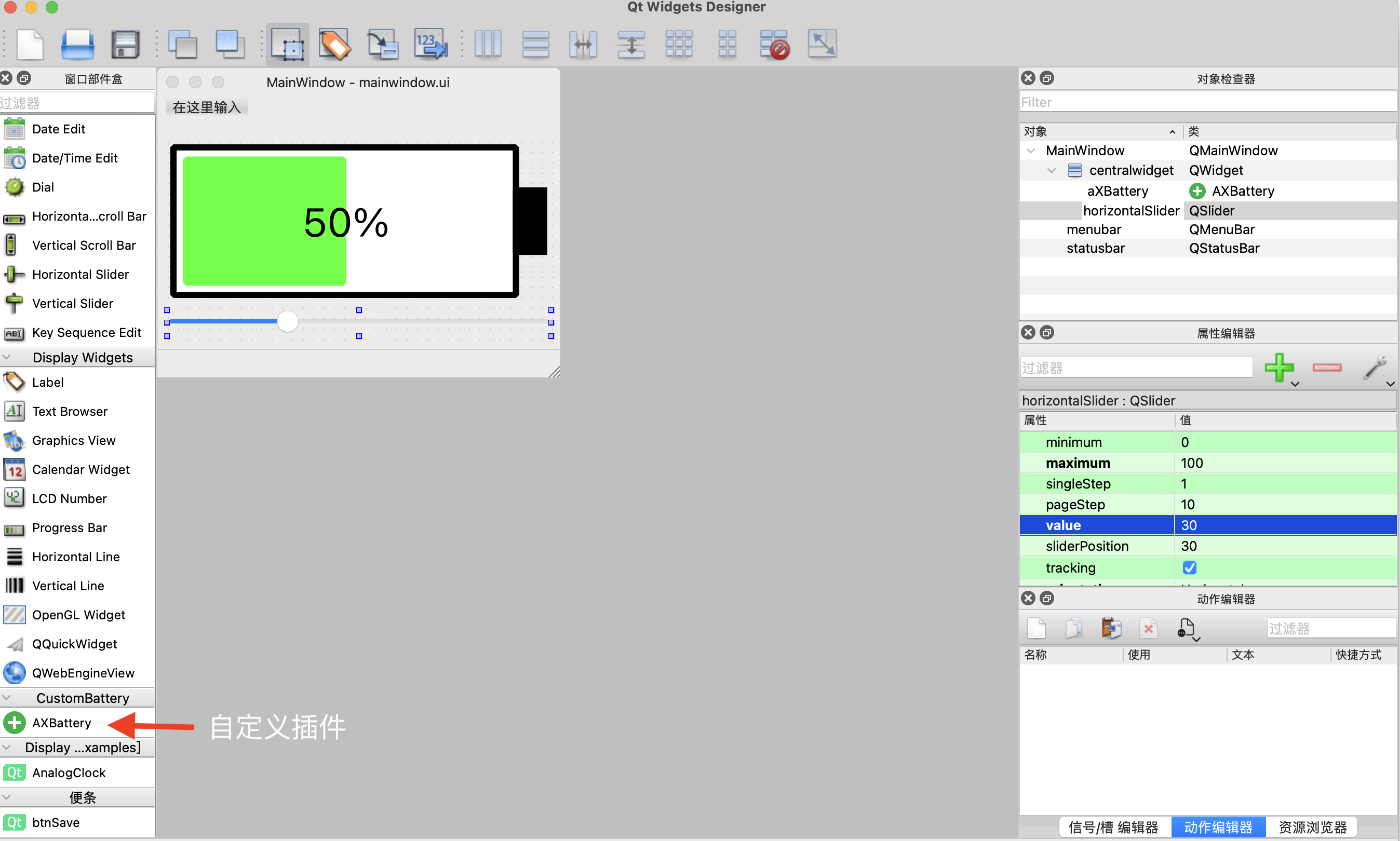Float the property editor panel
Image resolution: width=1400 pixels, height=841 pixels.
pyautogui.click(x=1047, y=333)
